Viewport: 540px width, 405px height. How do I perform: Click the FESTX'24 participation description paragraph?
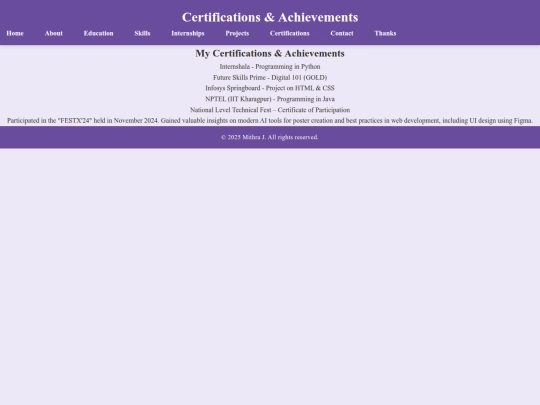point(270,121)
